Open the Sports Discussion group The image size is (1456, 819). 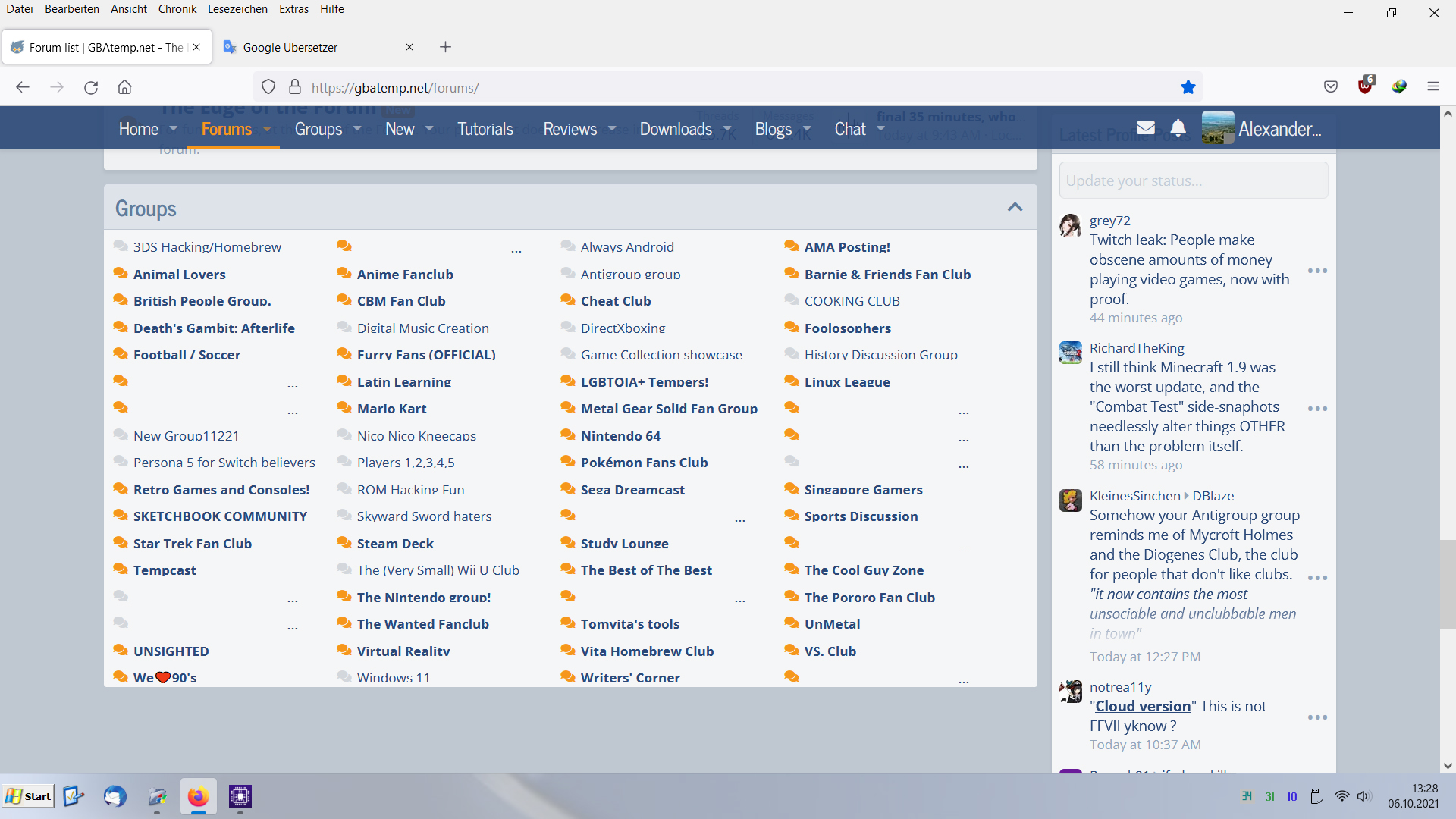tap(861, 516)
